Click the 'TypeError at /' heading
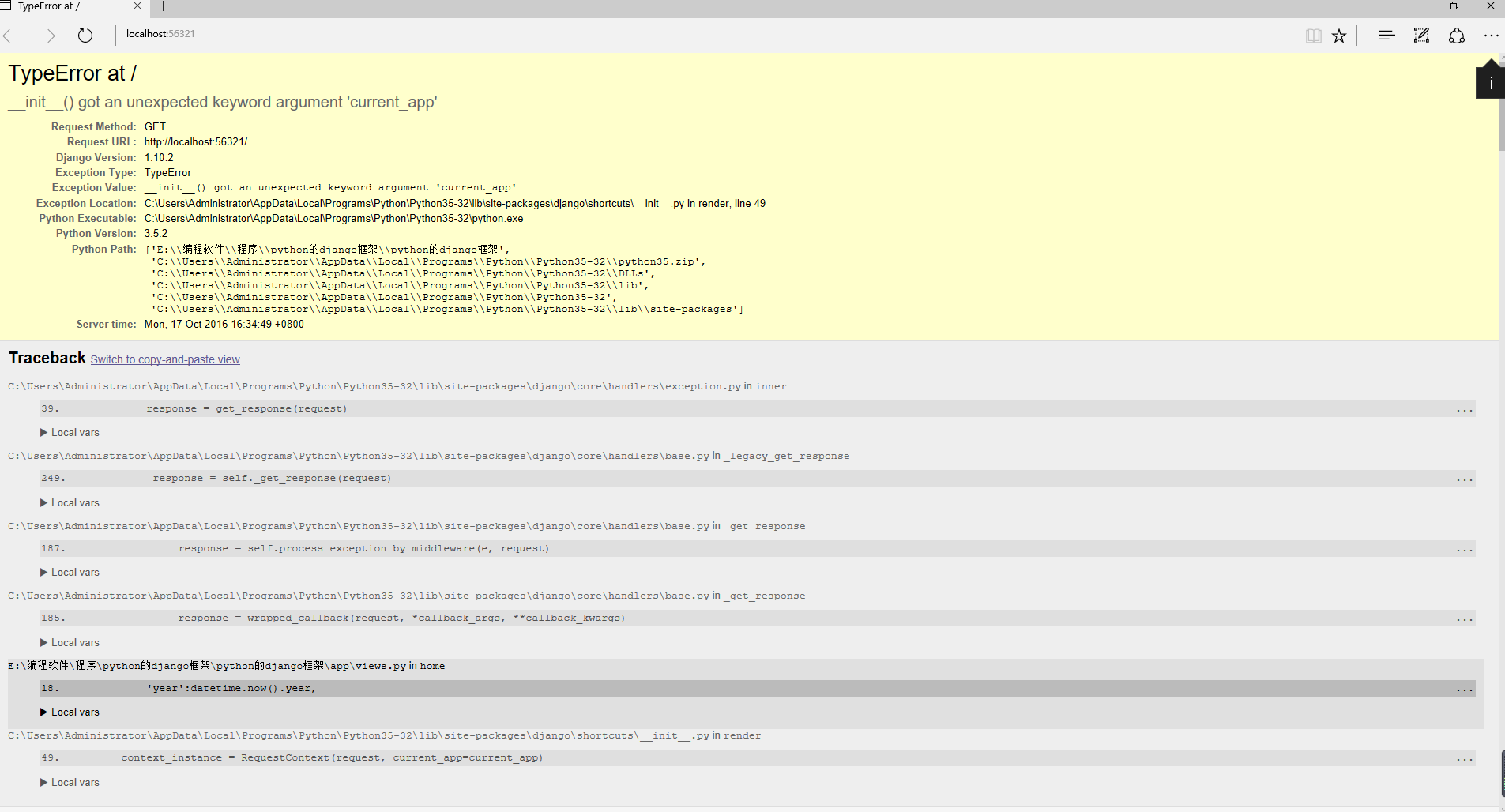The image size is (1505, 812). (73, 73)
